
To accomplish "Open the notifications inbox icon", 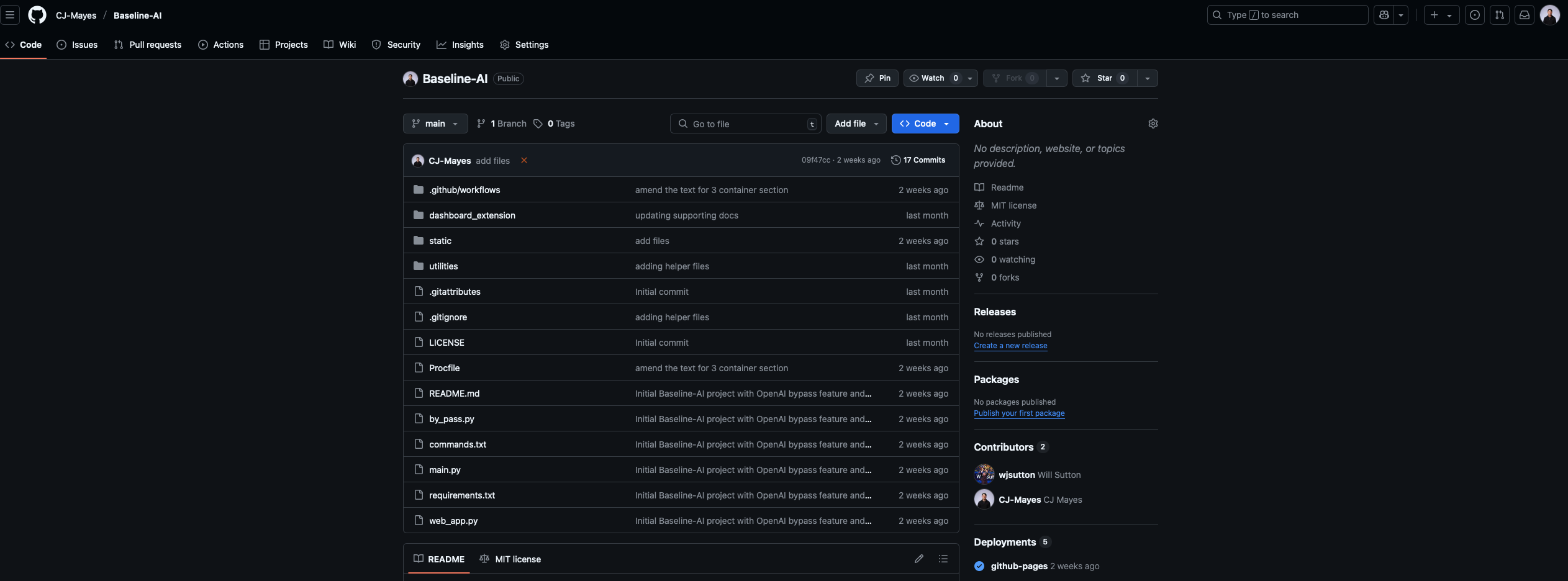I will [1524, 15].
